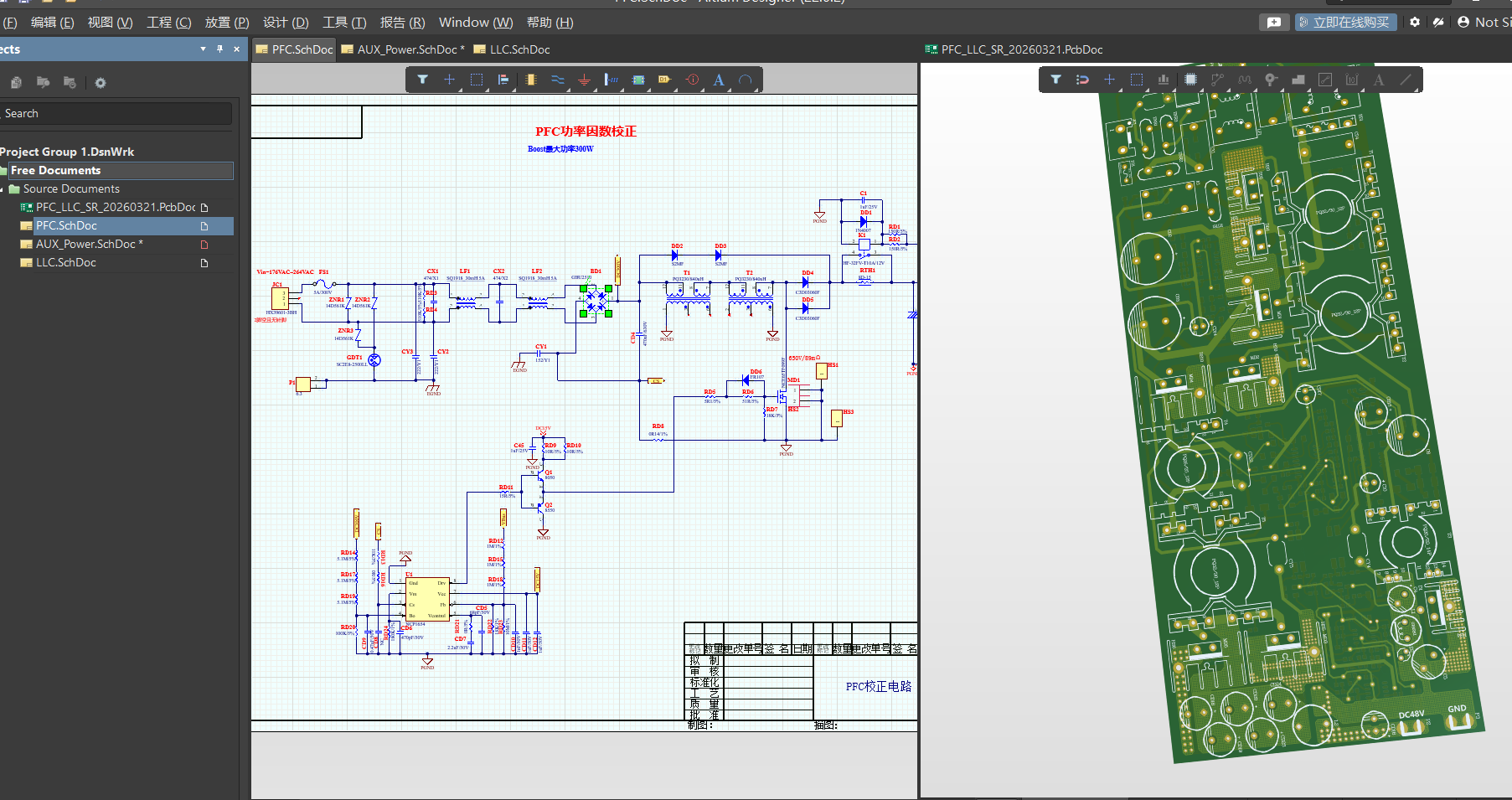Click the Place Wire tool

[x=557, y=80]
